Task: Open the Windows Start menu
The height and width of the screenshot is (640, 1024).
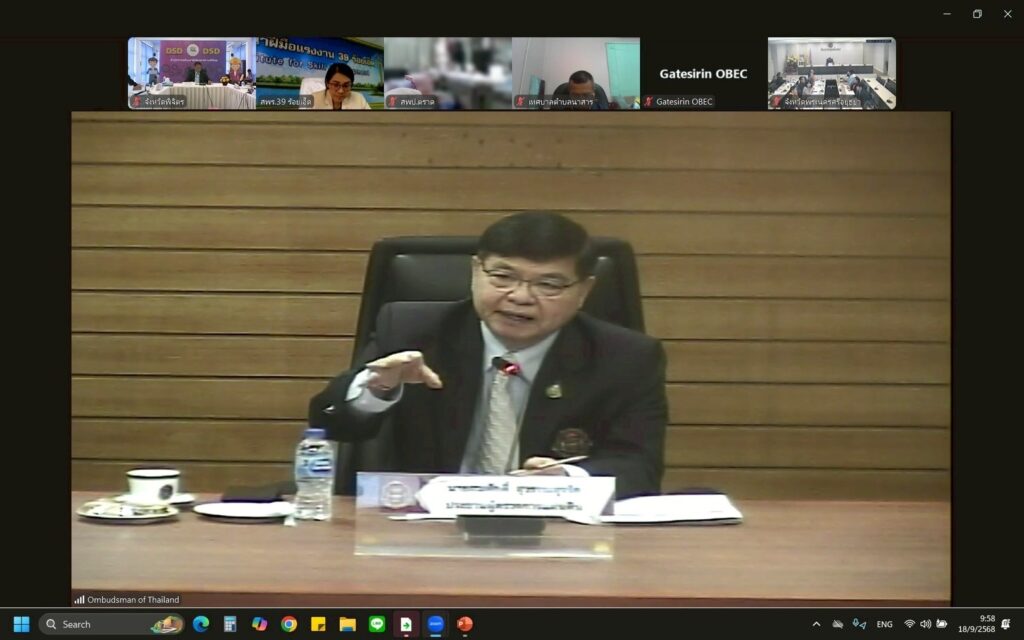Action: pyautogui.click(x=21, y=624)
